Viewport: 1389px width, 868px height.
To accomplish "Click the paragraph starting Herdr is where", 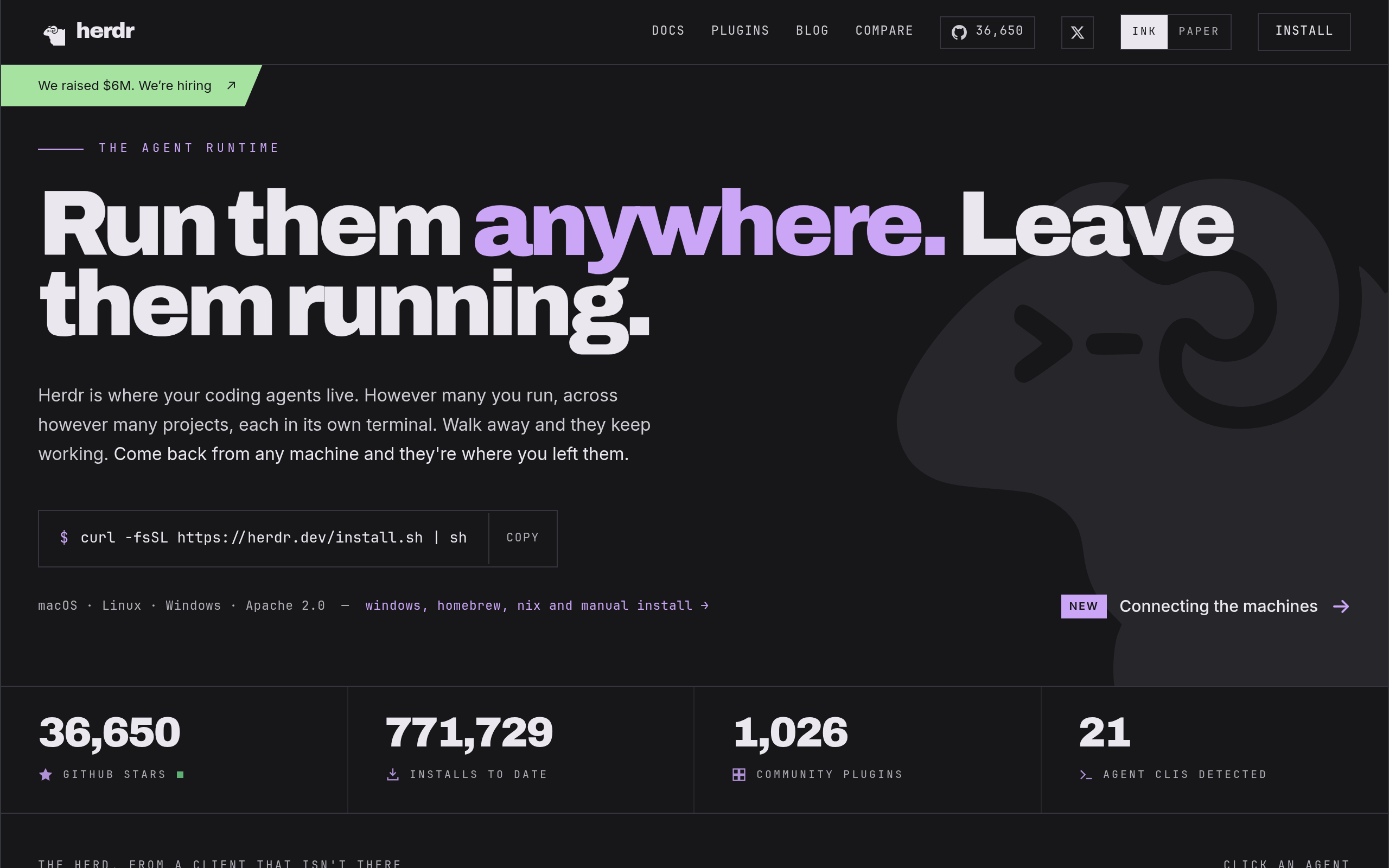I will coord(345,425).
